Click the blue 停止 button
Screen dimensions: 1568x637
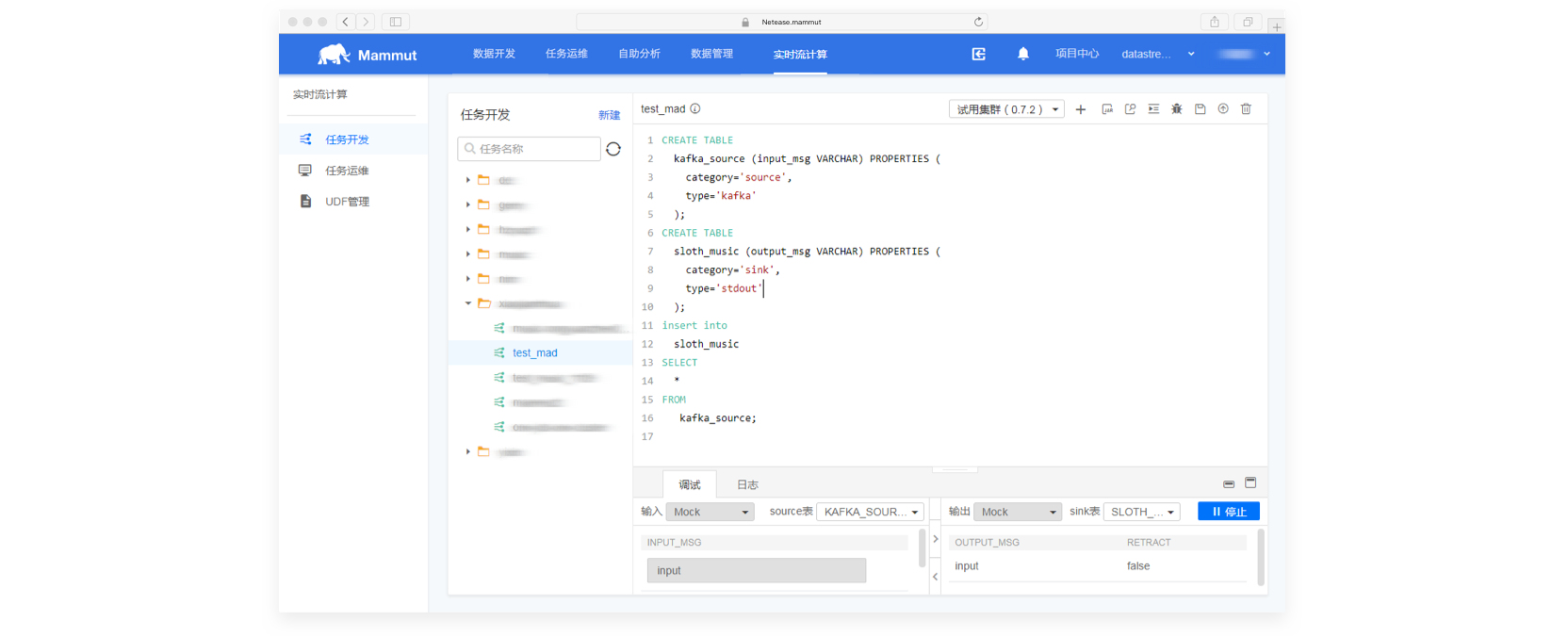[1229, 512]
